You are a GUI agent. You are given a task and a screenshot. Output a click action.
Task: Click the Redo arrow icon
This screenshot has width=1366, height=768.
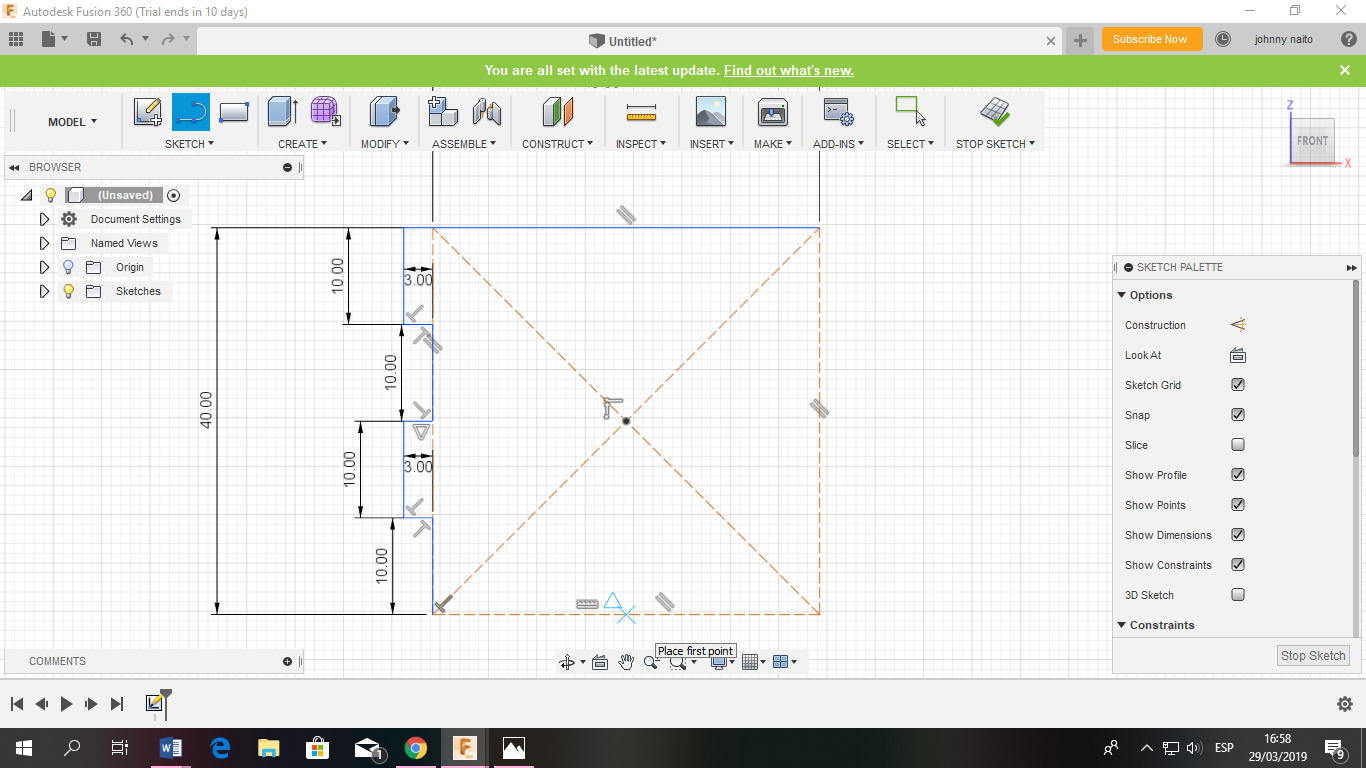[x=167, y=40]
